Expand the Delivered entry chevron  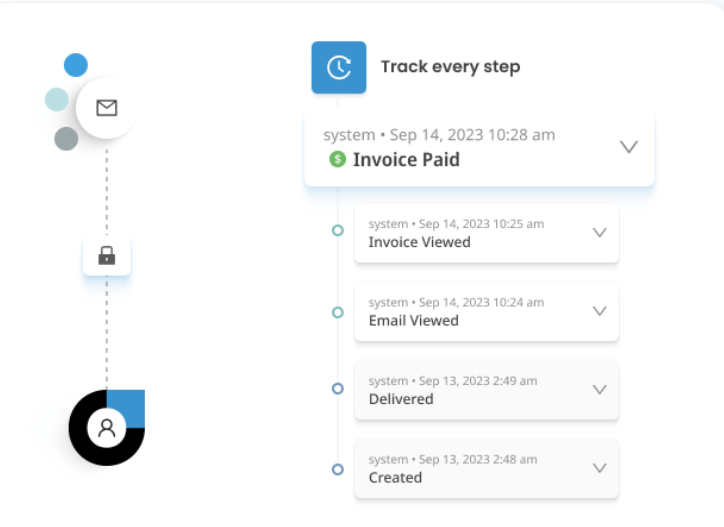point(600,390)
